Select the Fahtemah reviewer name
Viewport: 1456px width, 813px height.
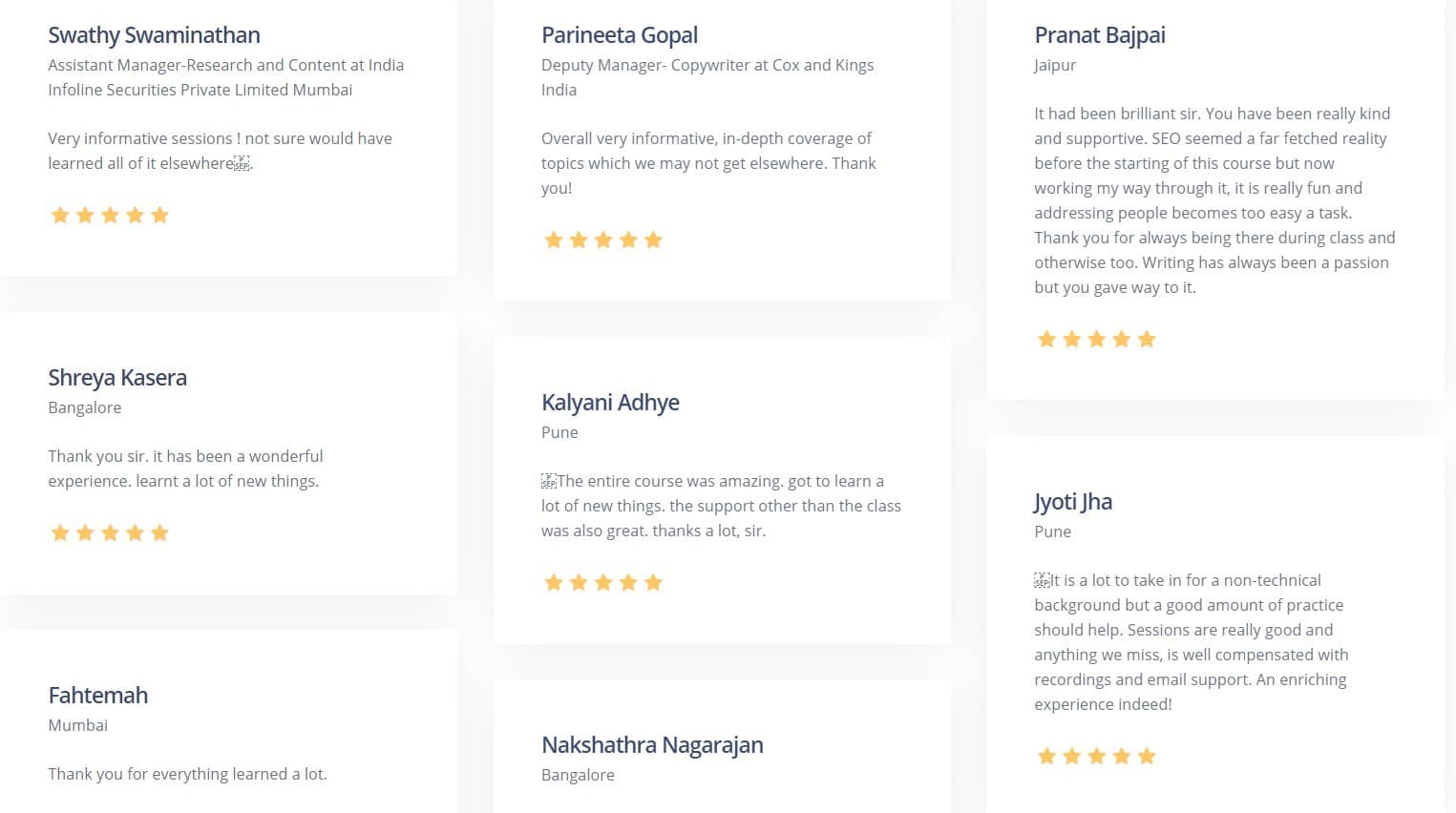tap(97, 696)
